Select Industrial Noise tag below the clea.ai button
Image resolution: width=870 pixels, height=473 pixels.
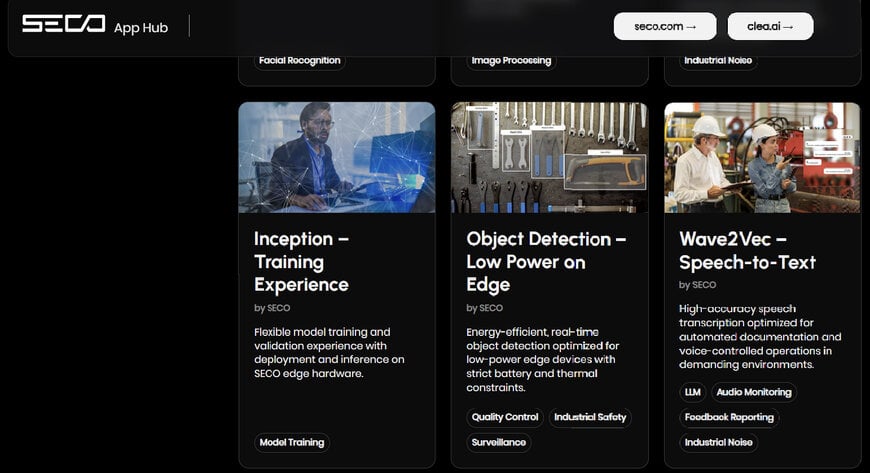718,60
